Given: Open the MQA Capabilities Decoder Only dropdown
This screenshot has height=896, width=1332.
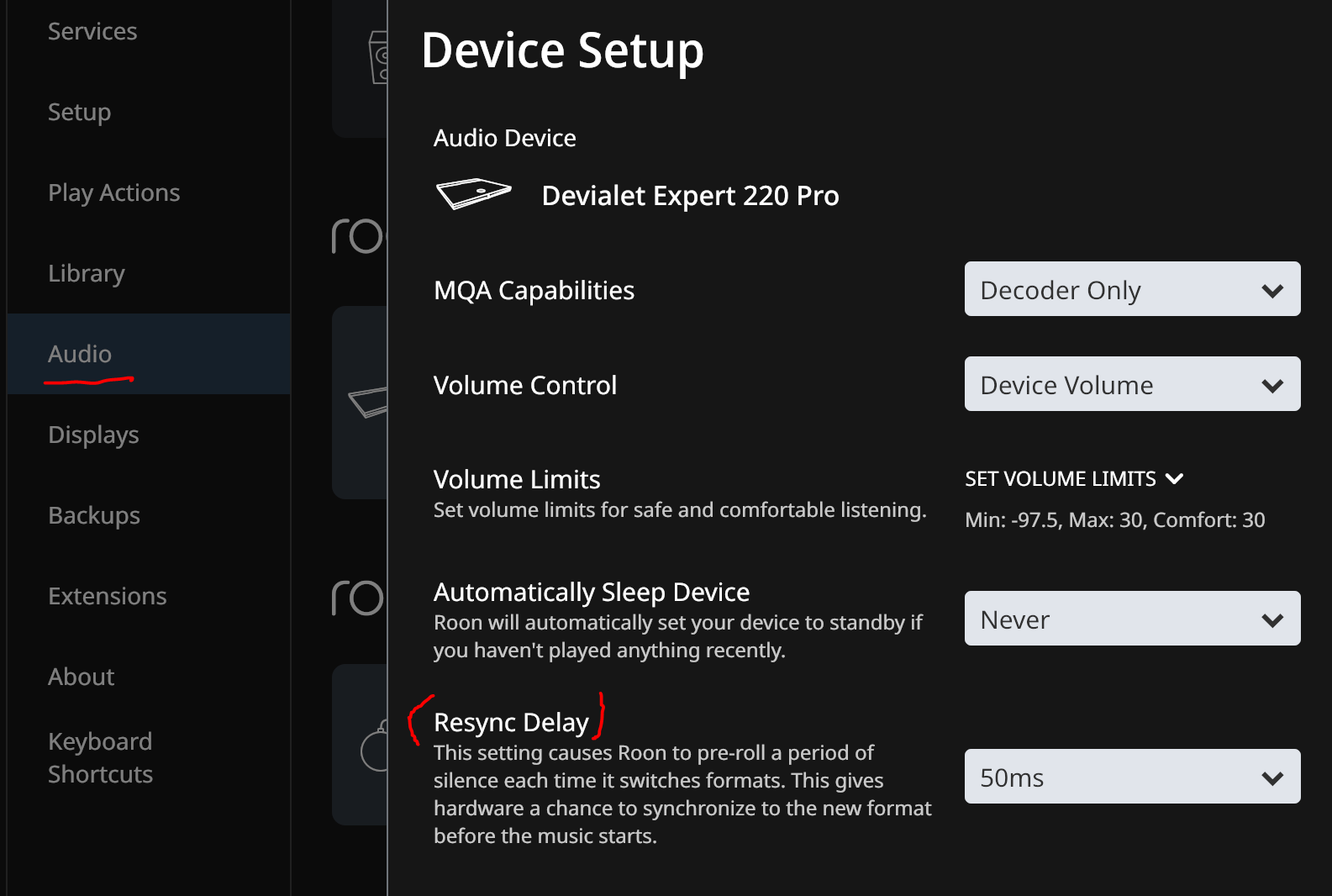Looking at the screenshot, I should click(1132, 289).
